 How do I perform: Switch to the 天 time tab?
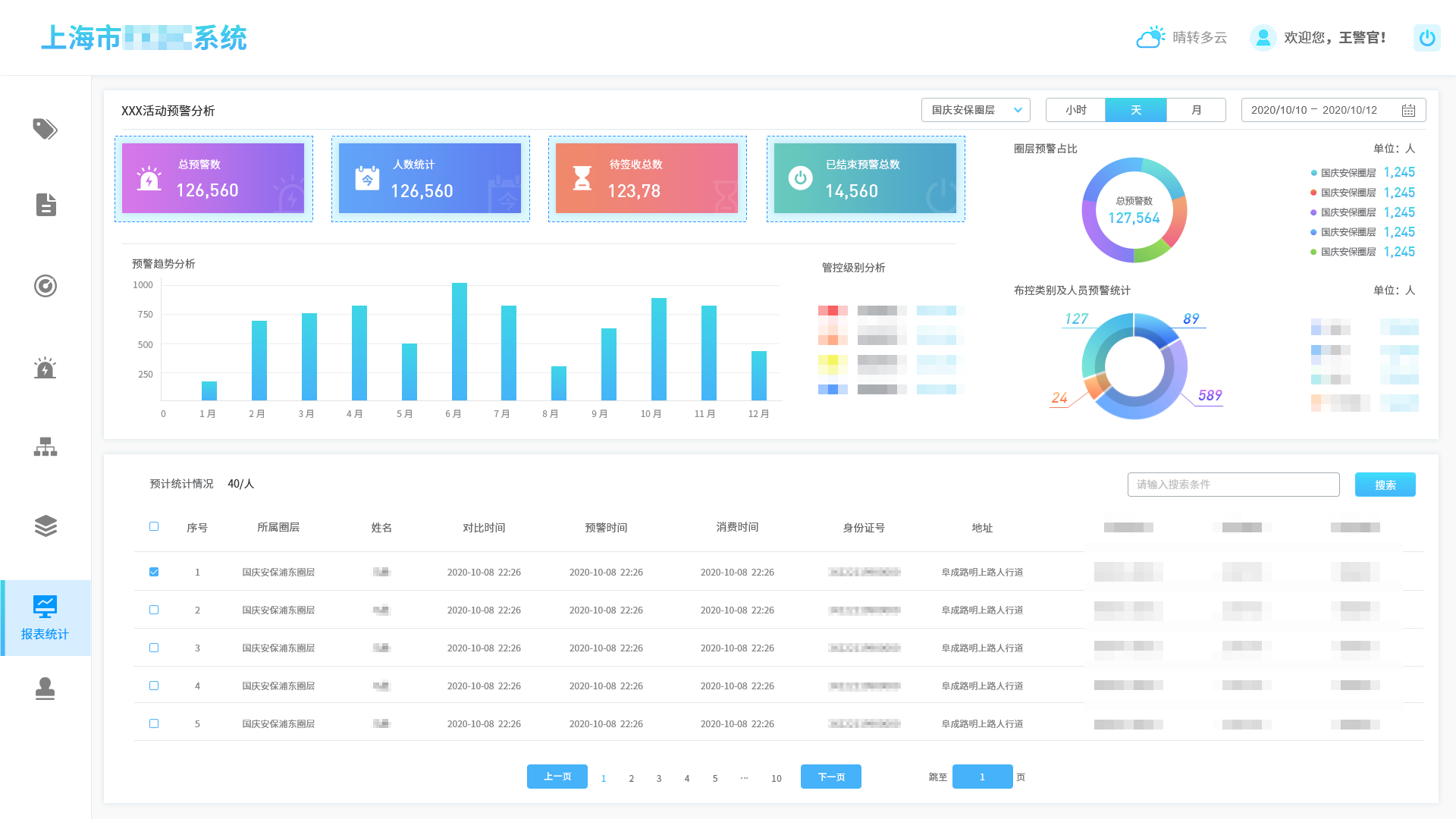click(1135, 110)
